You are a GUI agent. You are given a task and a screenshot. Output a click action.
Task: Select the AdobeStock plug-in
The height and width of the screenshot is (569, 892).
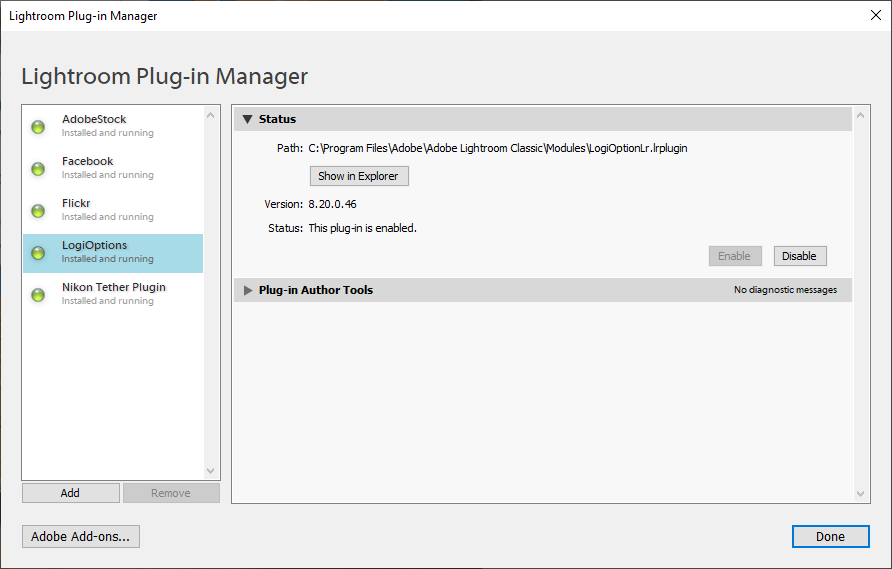point(113,126)
